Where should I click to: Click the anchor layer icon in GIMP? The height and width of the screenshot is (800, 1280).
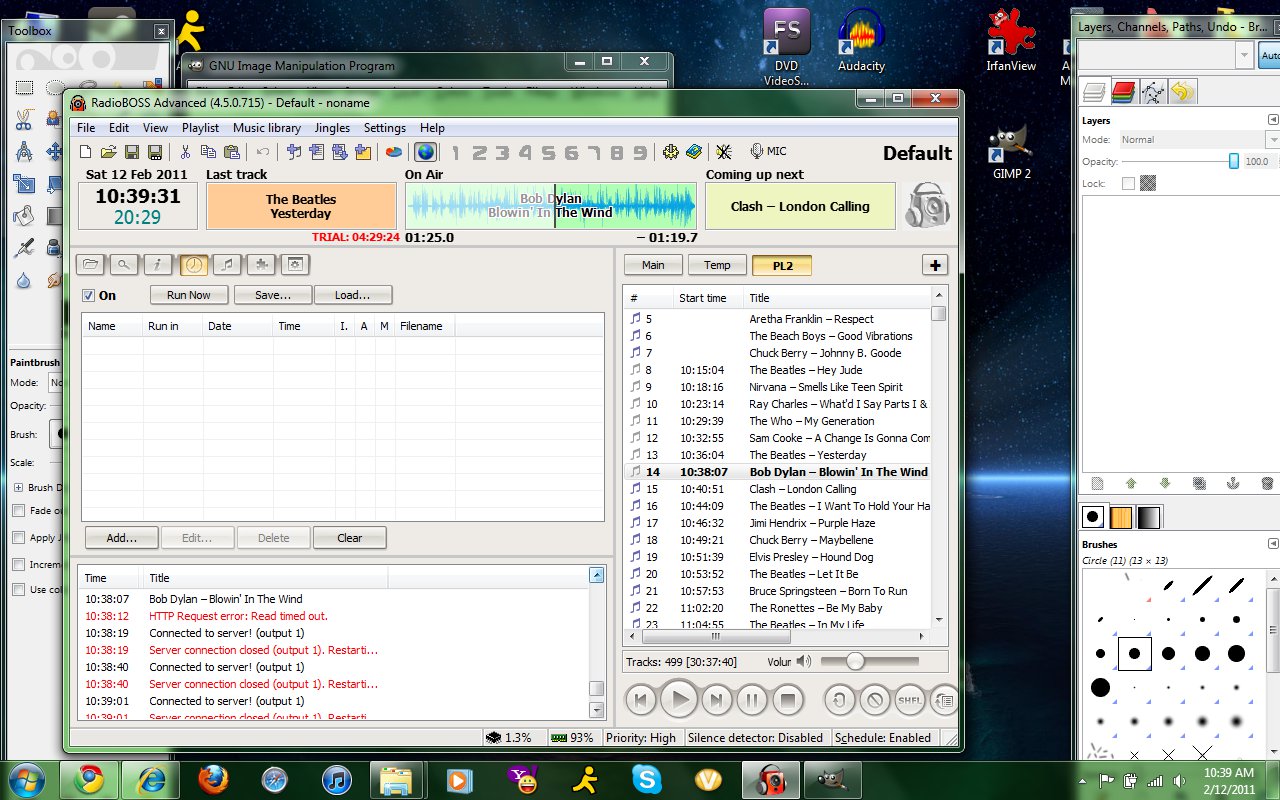(1233, 483)
